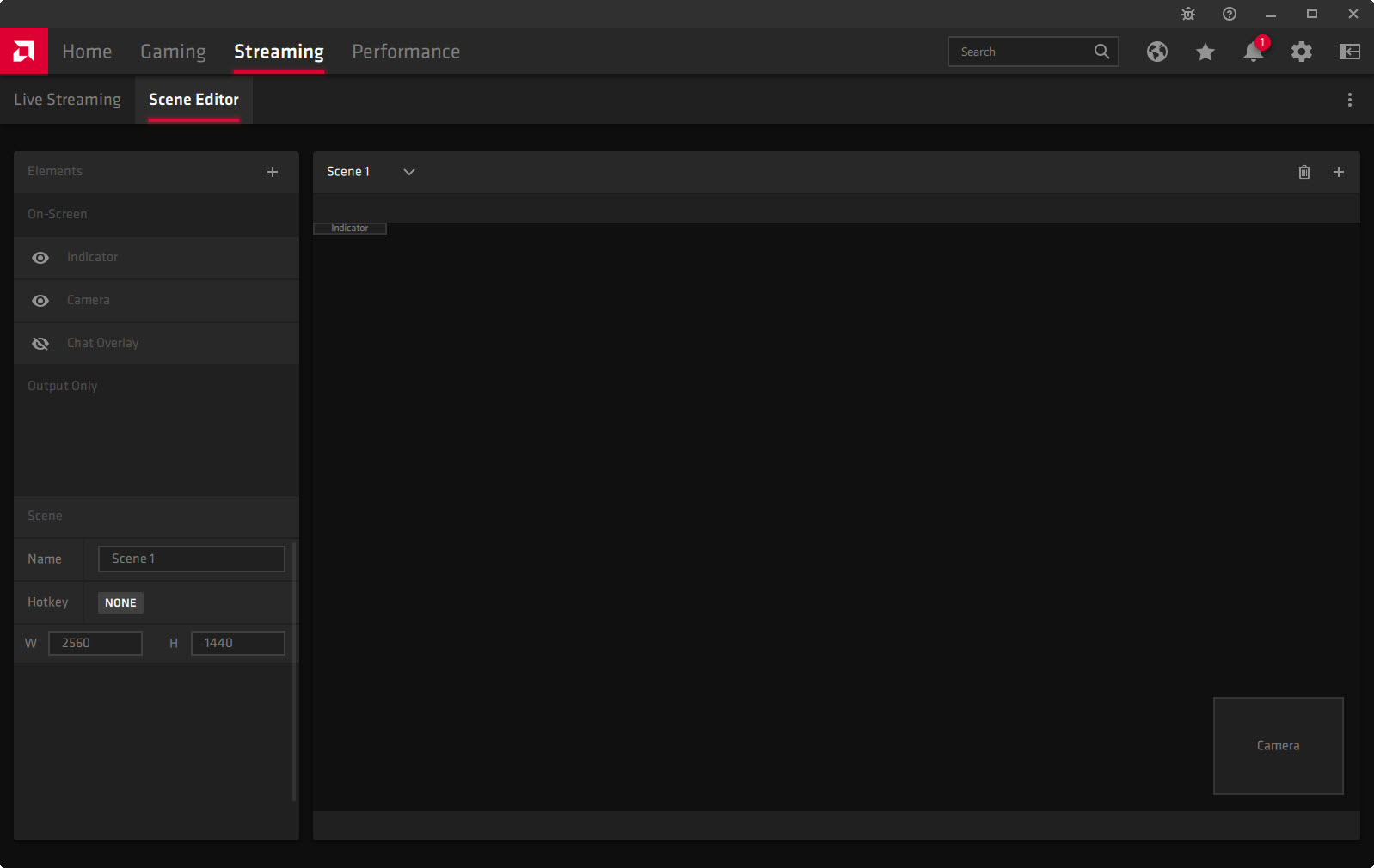
Task: Open the three-dot more options menu
Action: point(1350,100)
